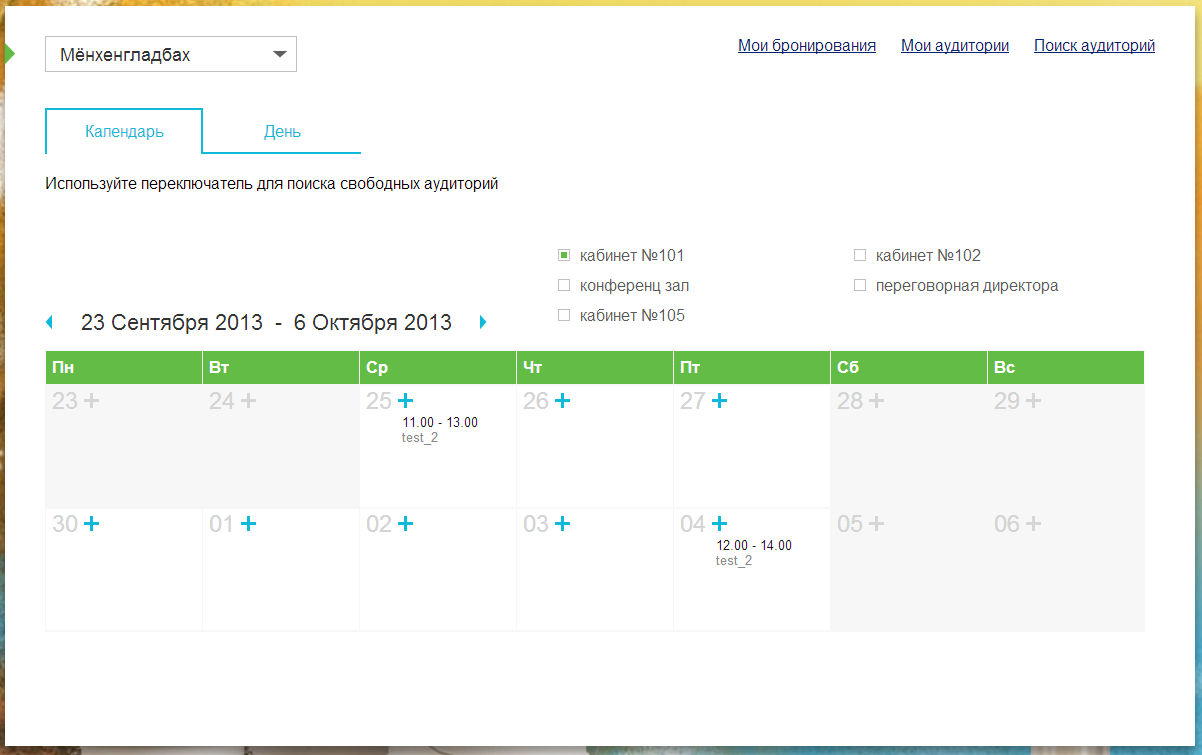
Task: Enable the конференц зал filter
Action: coord(563,284)
